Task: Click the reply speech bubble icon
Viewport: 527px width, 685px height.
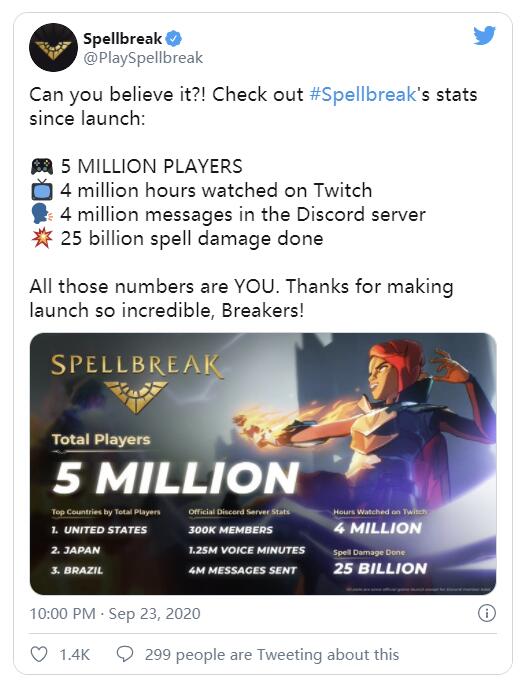Action: [x=125, y=654]
